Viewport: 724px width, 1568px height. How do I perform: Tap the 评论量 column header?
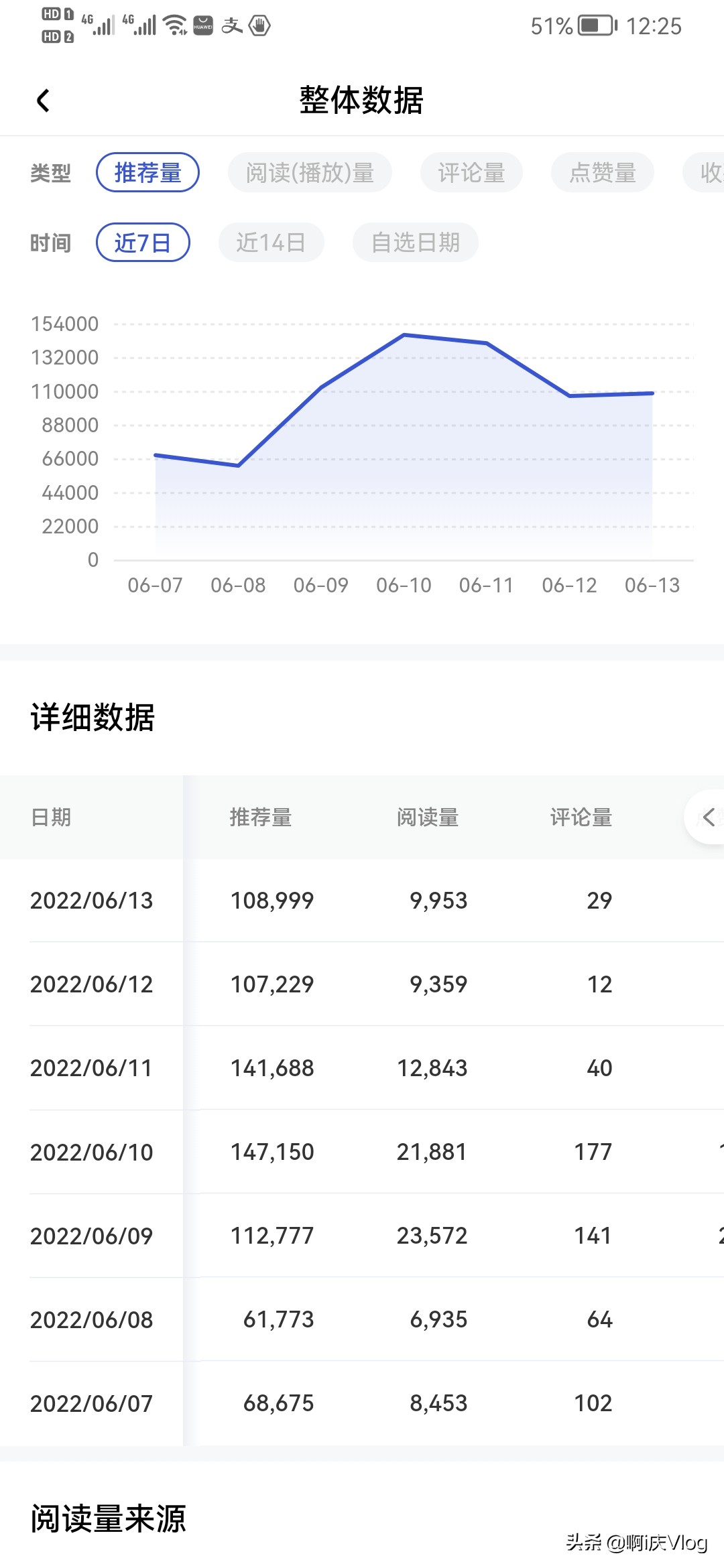click(x=581, y=817)
